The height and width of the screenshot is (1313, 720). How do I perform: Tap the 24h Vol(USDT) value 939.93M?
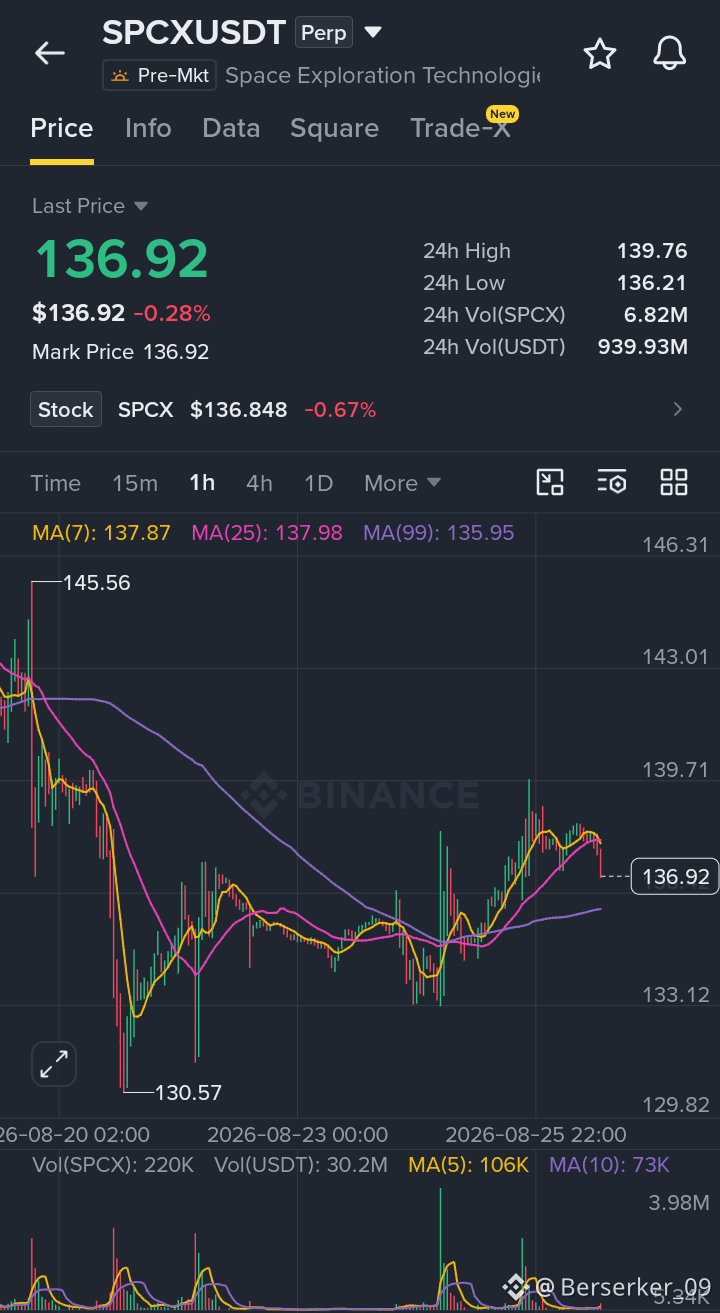click(x=643, y=347)
